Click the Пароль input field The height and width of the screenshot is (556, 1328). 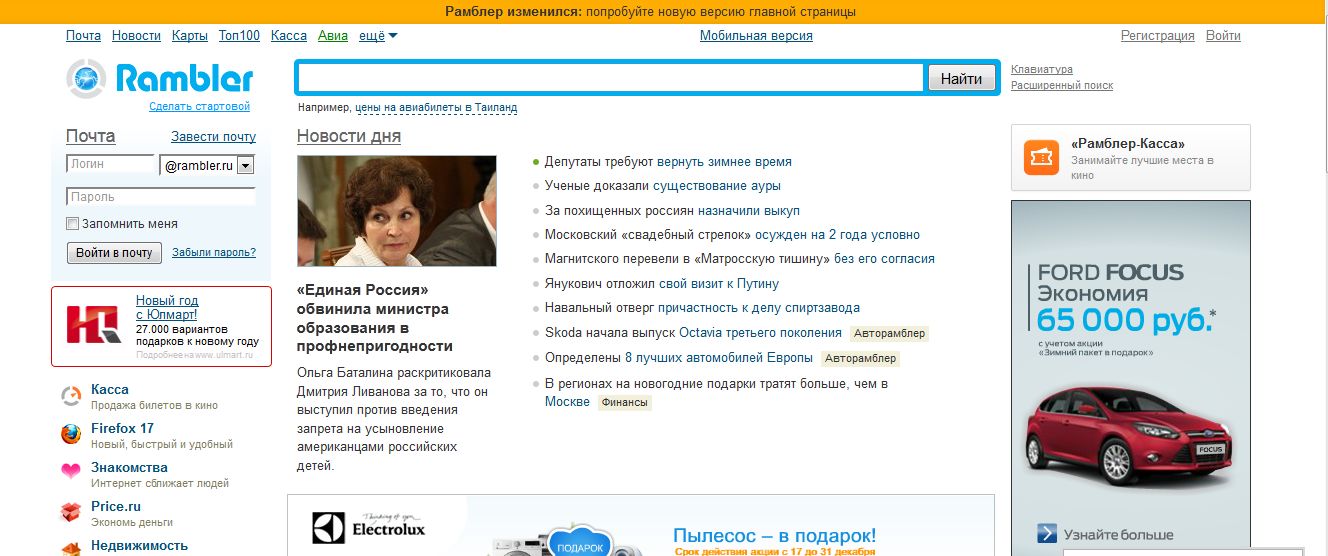coord(161,197)
